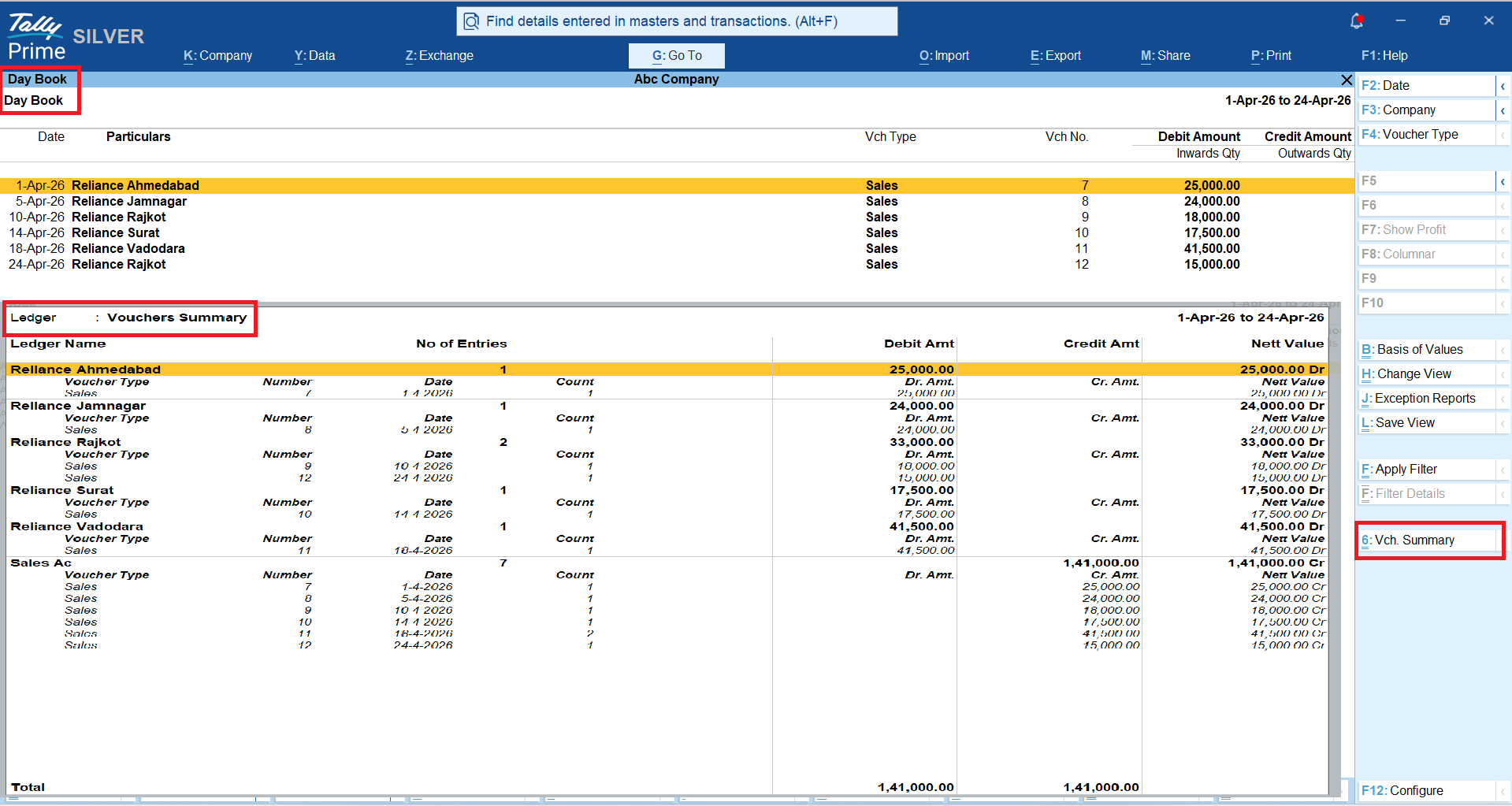Click the Nett Value header in summary
Screen dimensions: 1512x806
pyautogui.click(x=1287, y=344)
